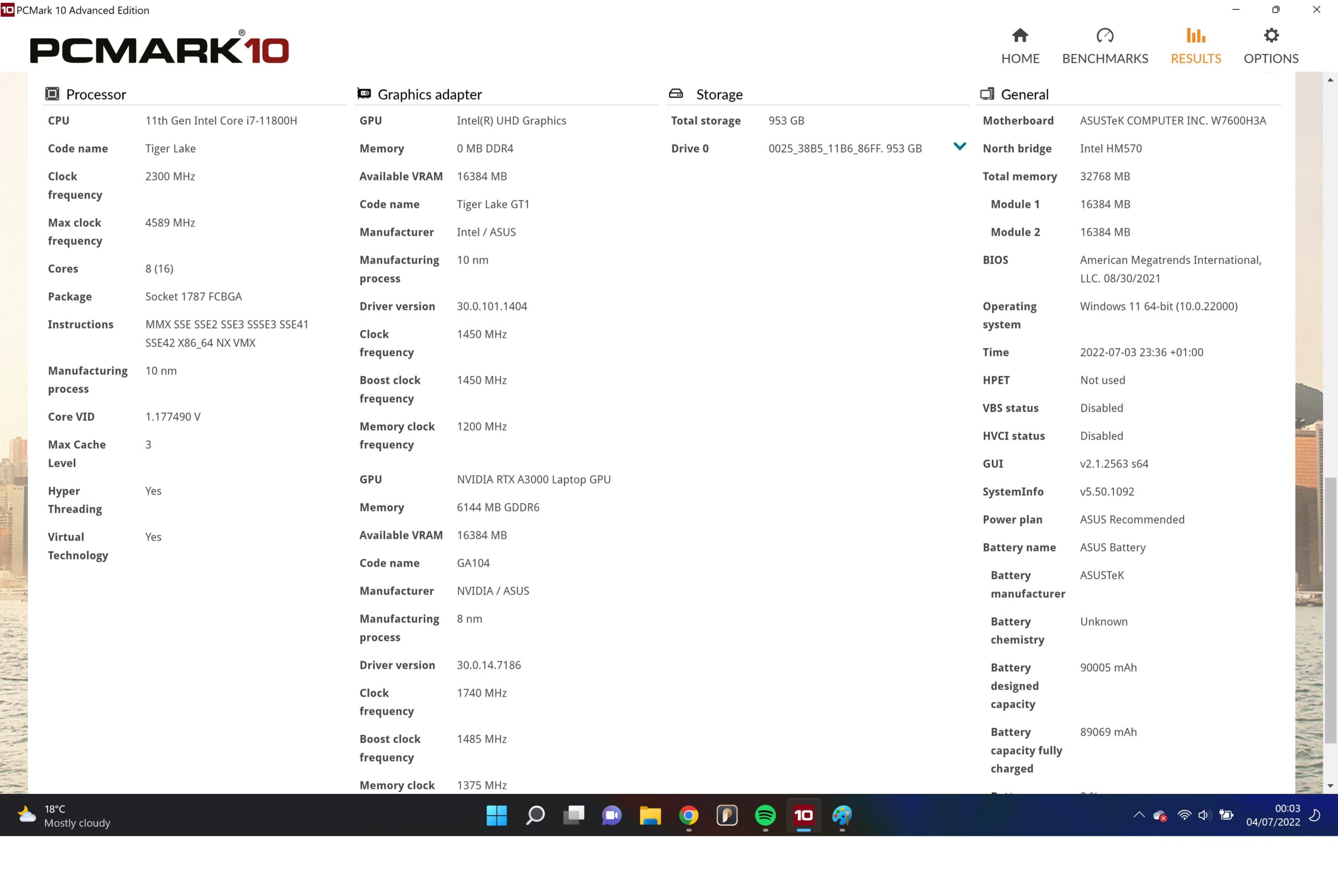This screenshot has height=896, width=1338.
Task: Click the scrollbar down arrow
Action: (1331, 786)
